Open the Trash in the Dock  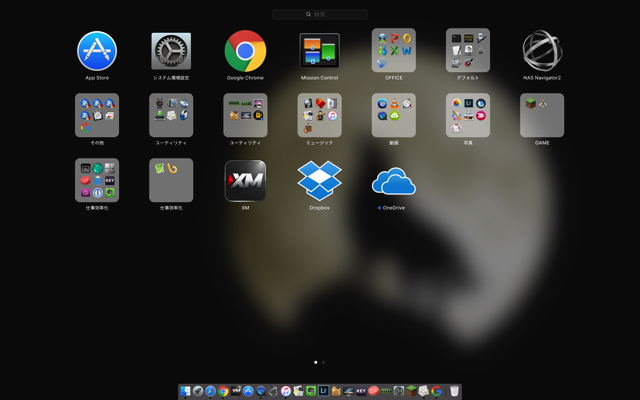coord(454,391)
